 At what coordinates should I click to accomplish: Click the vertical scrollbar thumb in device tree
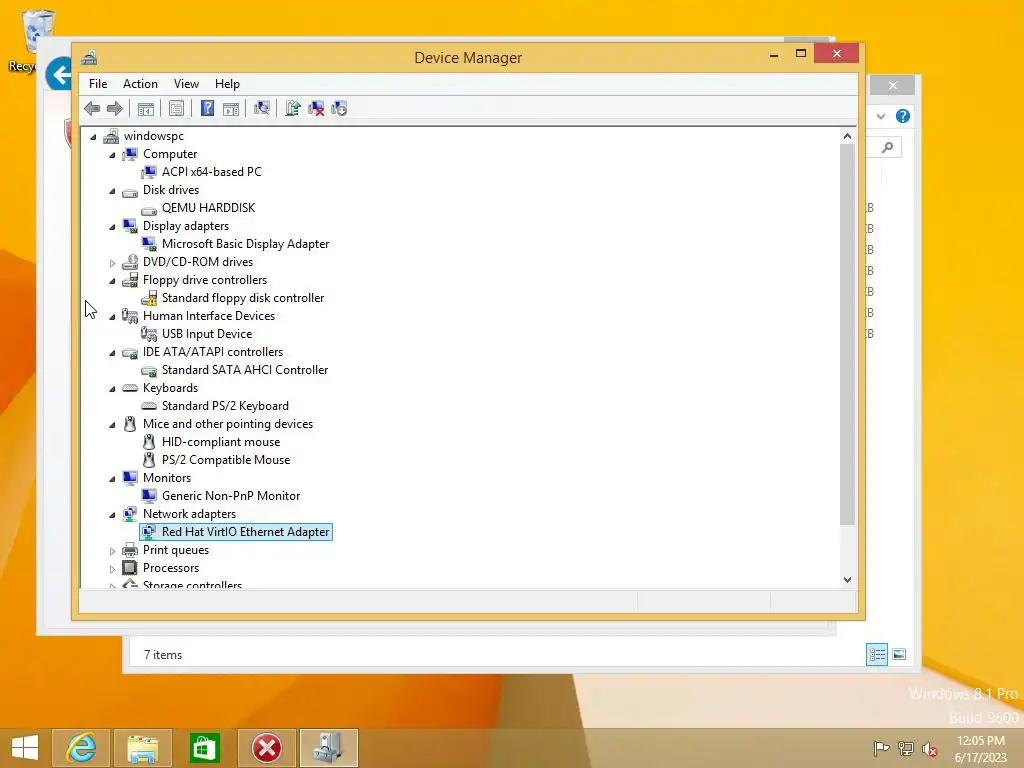click(x=847, y=334)
